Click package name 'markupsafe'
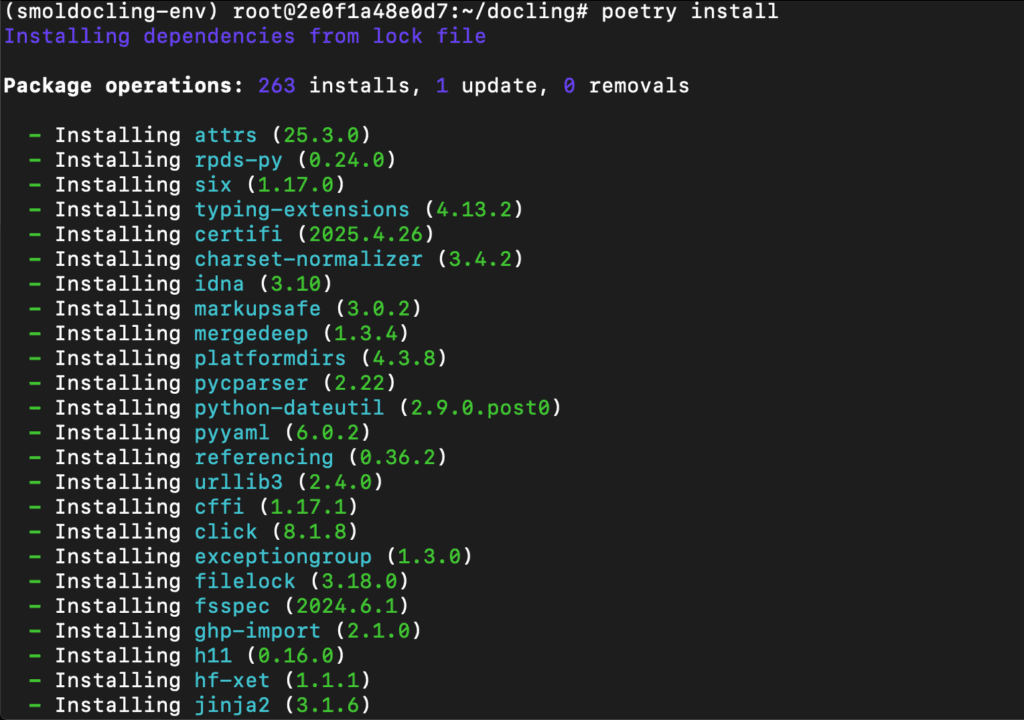This screenshot has width=1024, height=720. coord(257,308)
